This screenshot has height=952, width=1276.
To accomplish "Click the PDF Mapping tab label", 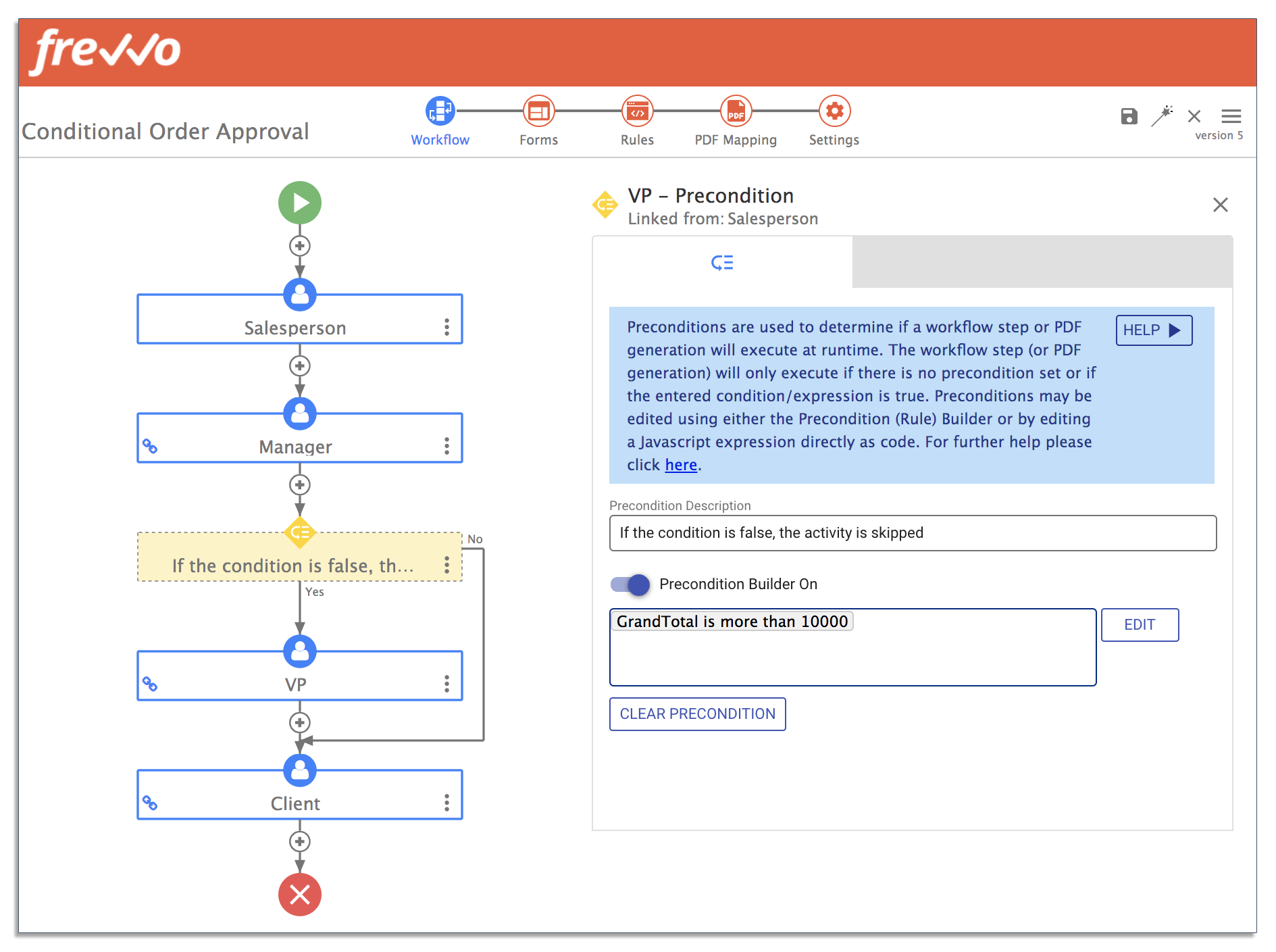I will (736, 140).
